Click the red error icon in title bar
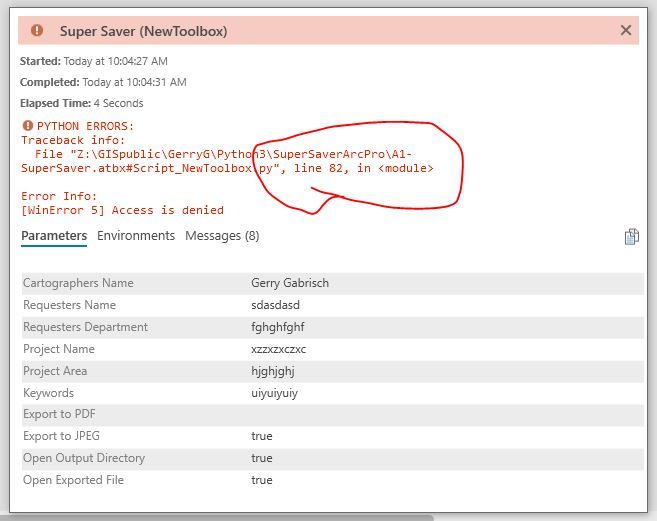 pos(38,31)
